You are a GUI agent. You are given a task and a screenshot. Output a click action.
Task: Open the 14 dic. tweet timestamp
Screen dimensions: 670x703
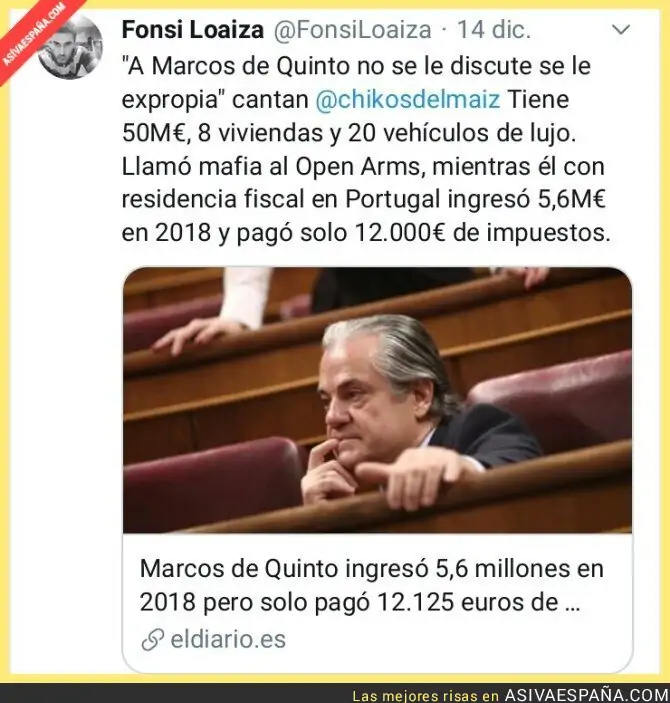pyautogui.click(x=494, y=30)
